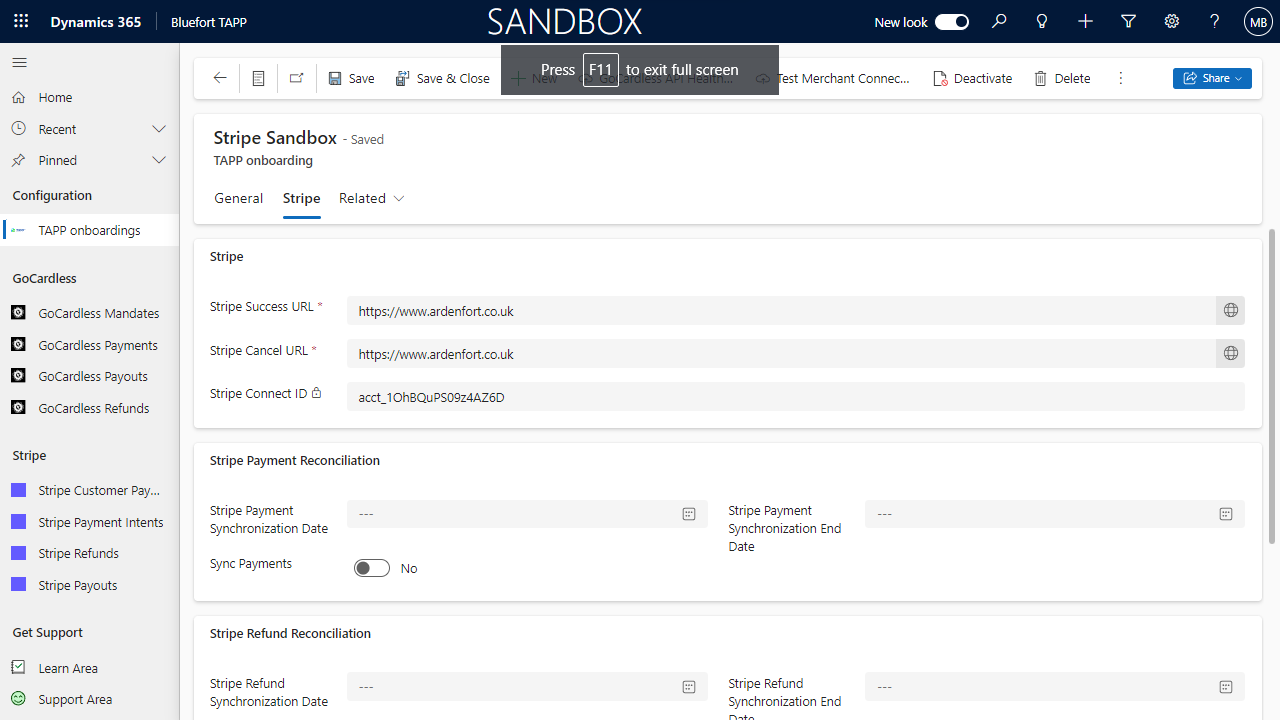
Task: Go to Home in sidebar
Action: coord(90,97)
